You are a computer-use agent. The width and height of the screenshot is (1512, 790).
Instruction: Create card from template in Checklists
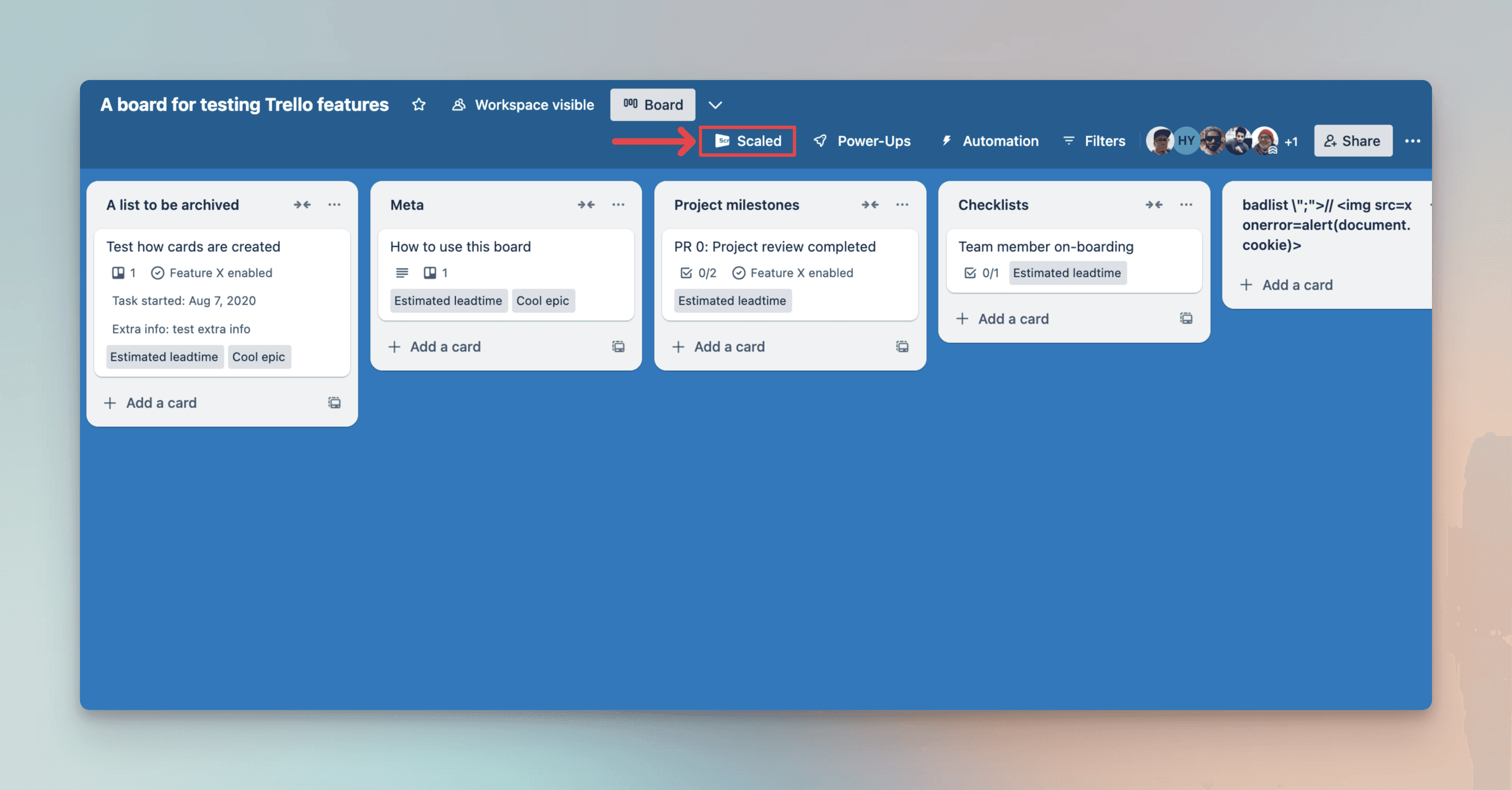1186,319
